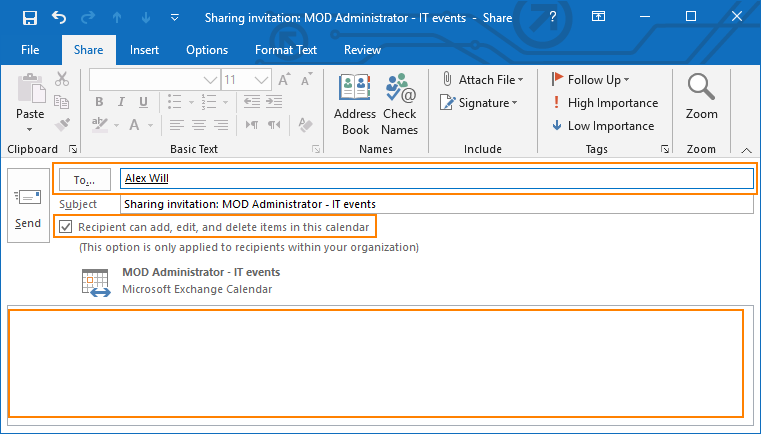Open Ribbon Display Options

click(x=598, y=17)
